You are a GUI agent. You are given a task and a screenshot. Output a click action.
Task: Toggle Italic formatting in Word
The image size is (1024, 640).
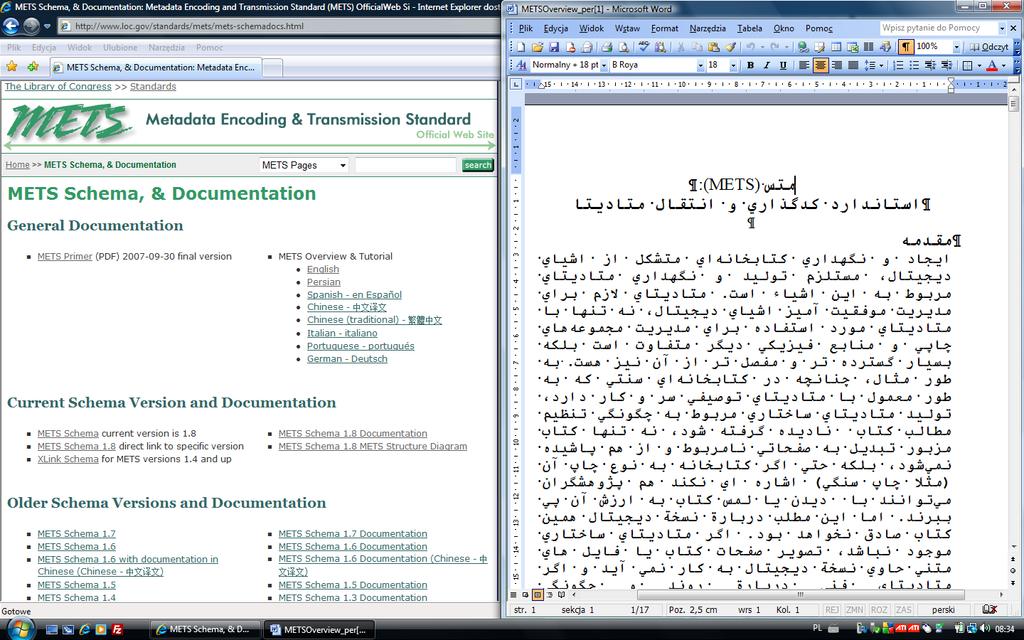(x=767, y=65)
